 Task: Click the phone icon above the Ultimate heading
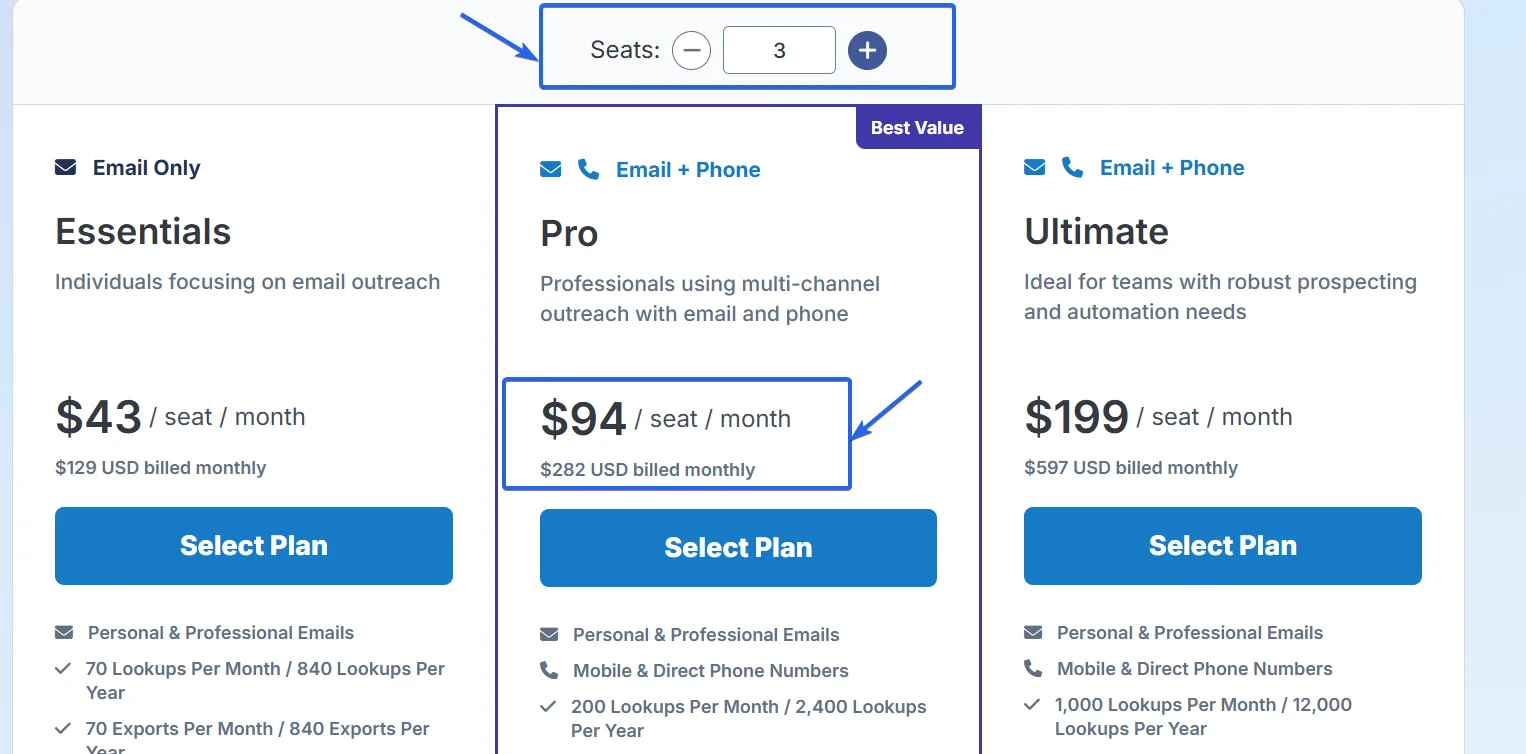pyautogui.click(x=1072, y=167)
